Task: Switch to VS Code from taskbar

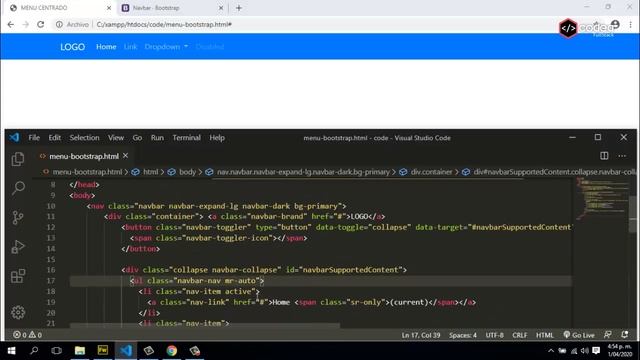Action: point(126,351)
